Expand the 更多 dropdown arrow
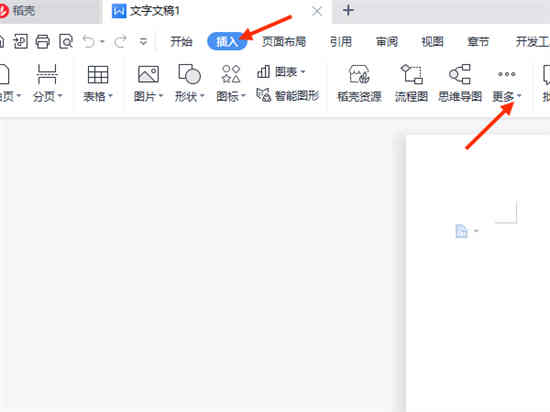Viewport: 550px width, 412px height. (519, 96)
